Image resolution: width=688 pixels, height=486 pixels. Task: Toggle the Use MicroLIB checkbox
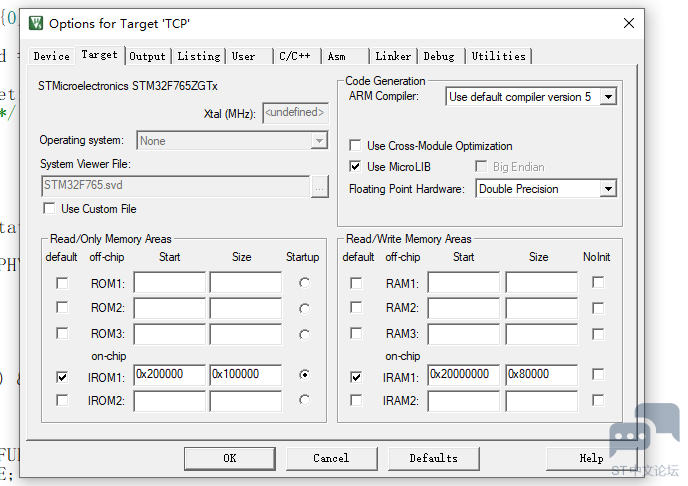click(355, 167)
